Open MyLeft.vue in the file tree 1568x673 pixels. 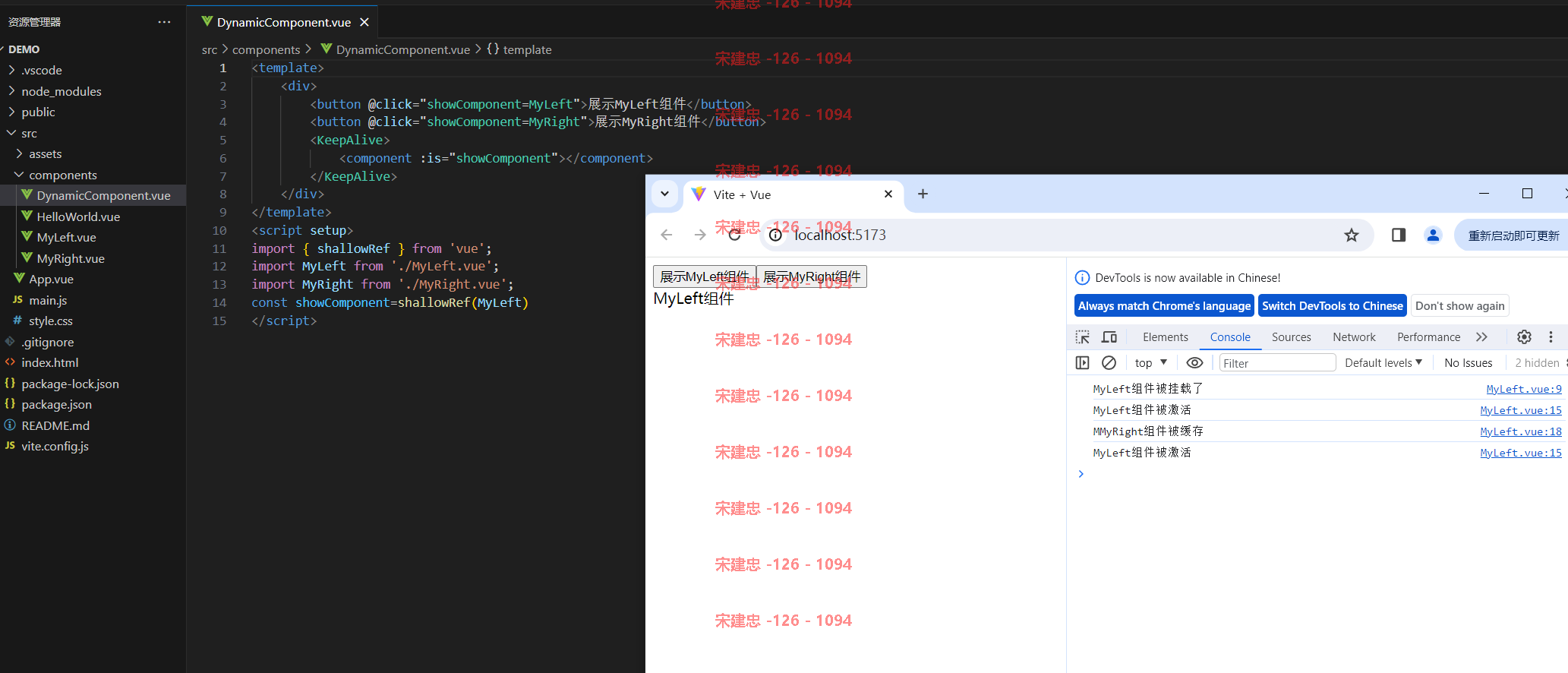point(66,237)
